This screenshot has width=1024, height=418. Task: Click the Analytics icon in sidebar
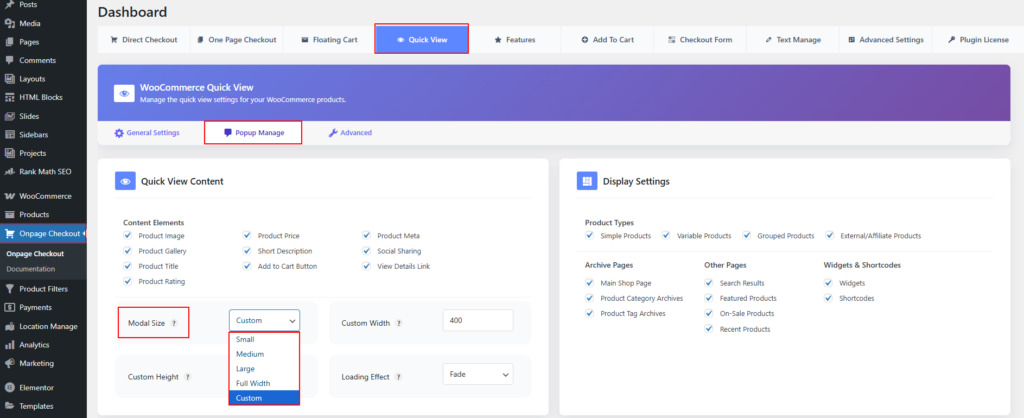point(9,345)
